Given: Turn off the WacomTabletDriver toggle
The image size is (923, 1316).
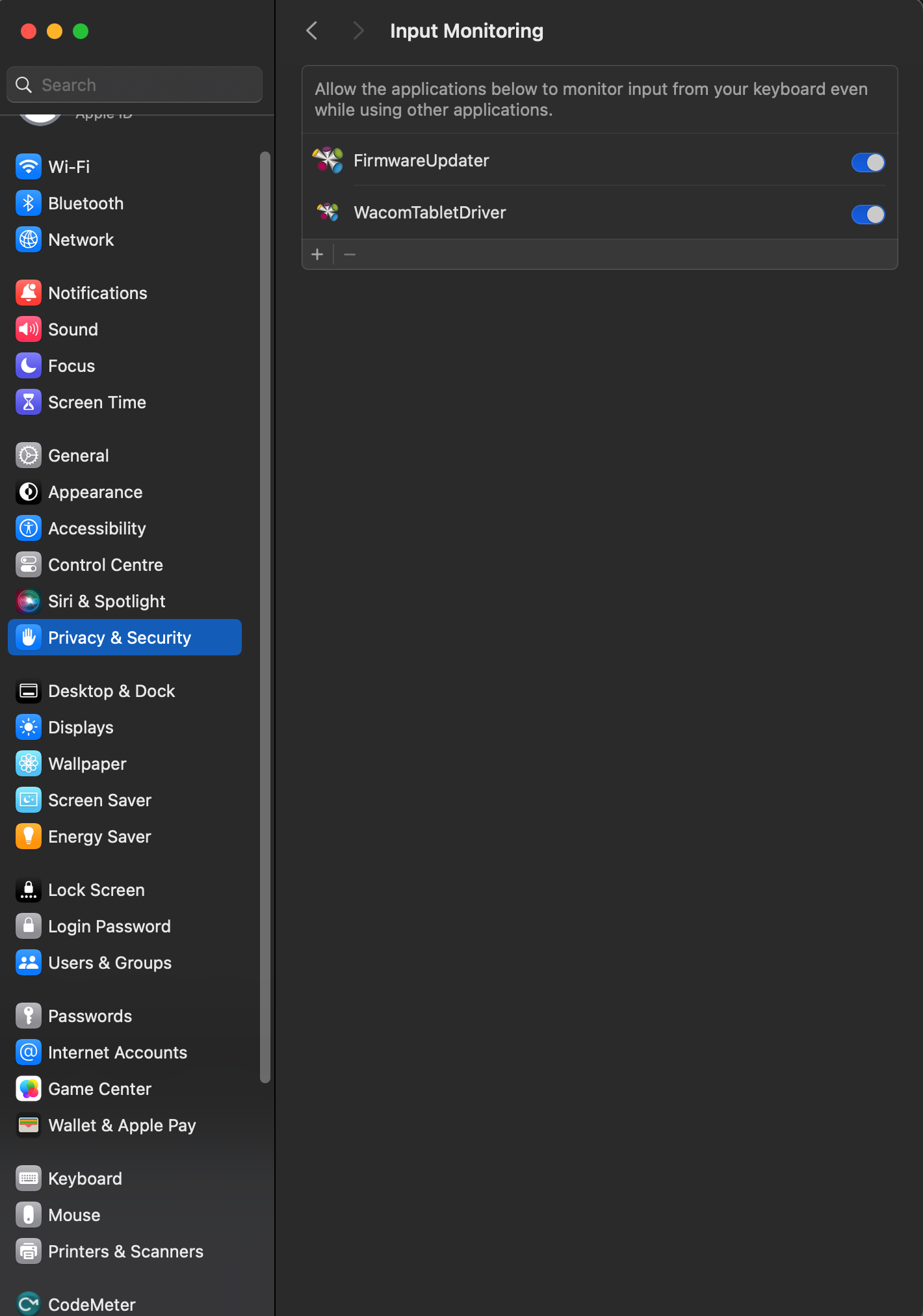Looking at the screenshot, I should click(x=868, y=214).
